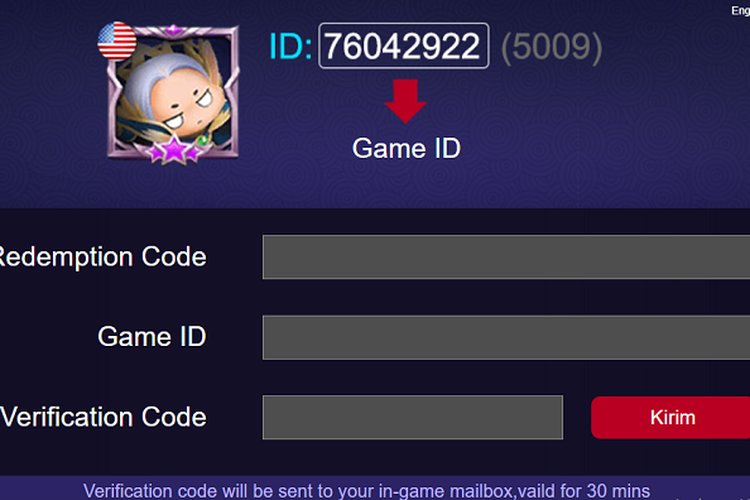Click the hero avatar portrait
Screen dimensions: 750x500
point(173,93)
